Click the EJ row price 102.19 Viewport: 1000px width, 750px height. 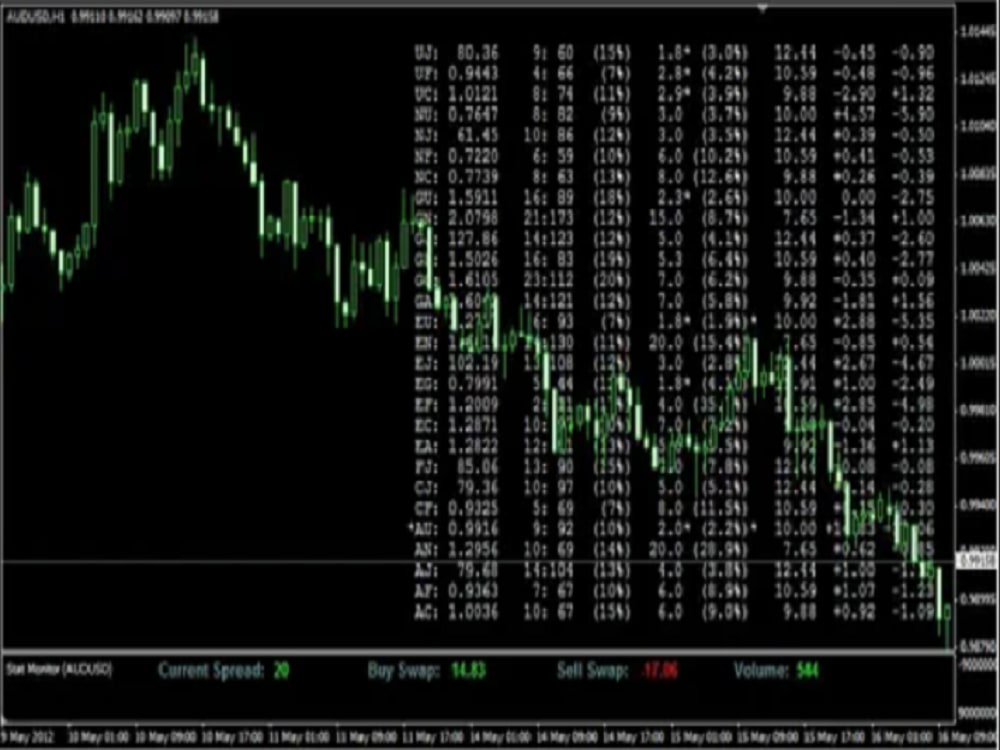pyautogui.click(x=473, y=364)
